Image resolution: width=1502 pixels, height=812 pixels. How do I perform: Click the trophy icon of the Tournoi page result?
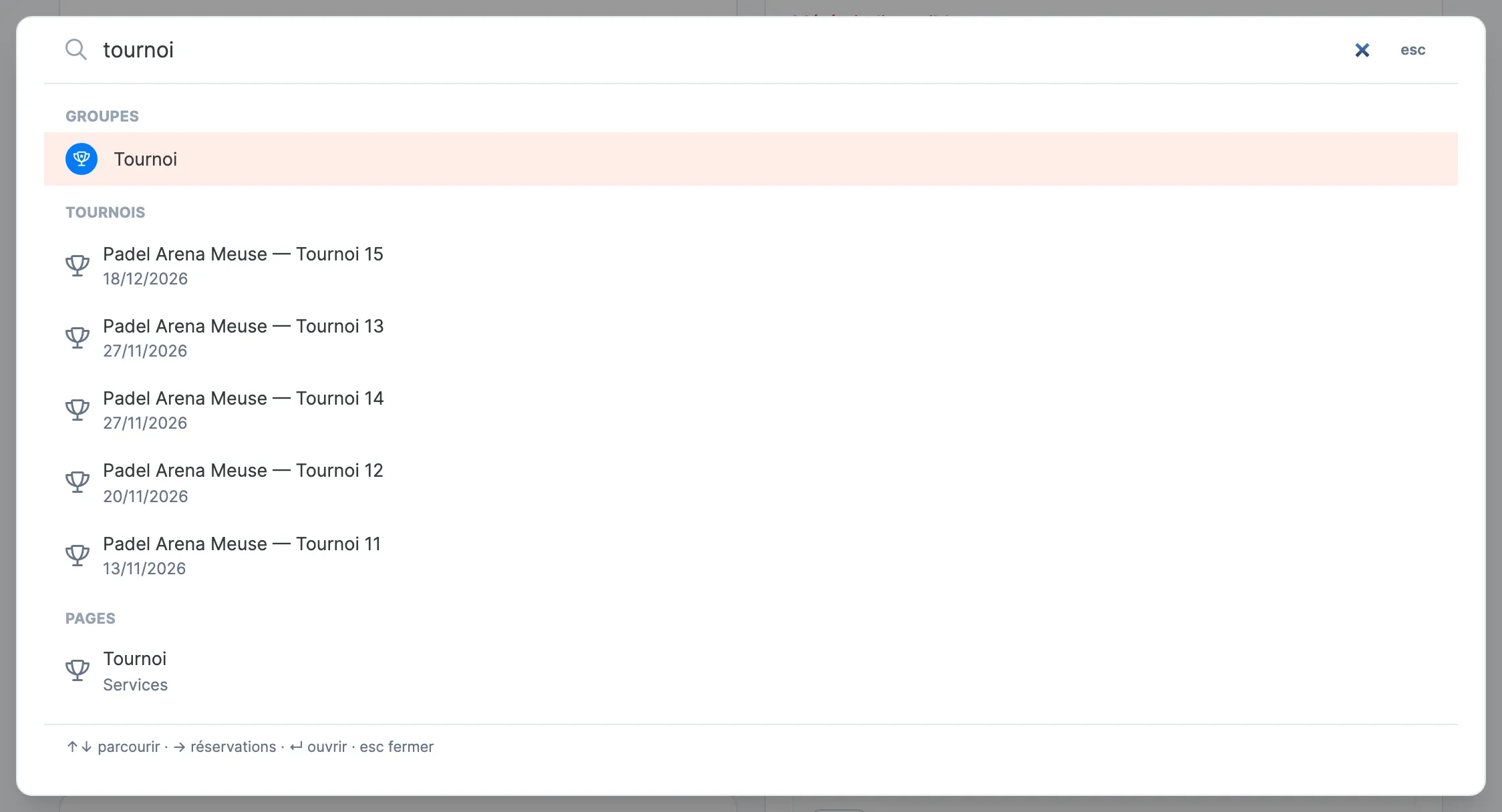pos(78,670)
